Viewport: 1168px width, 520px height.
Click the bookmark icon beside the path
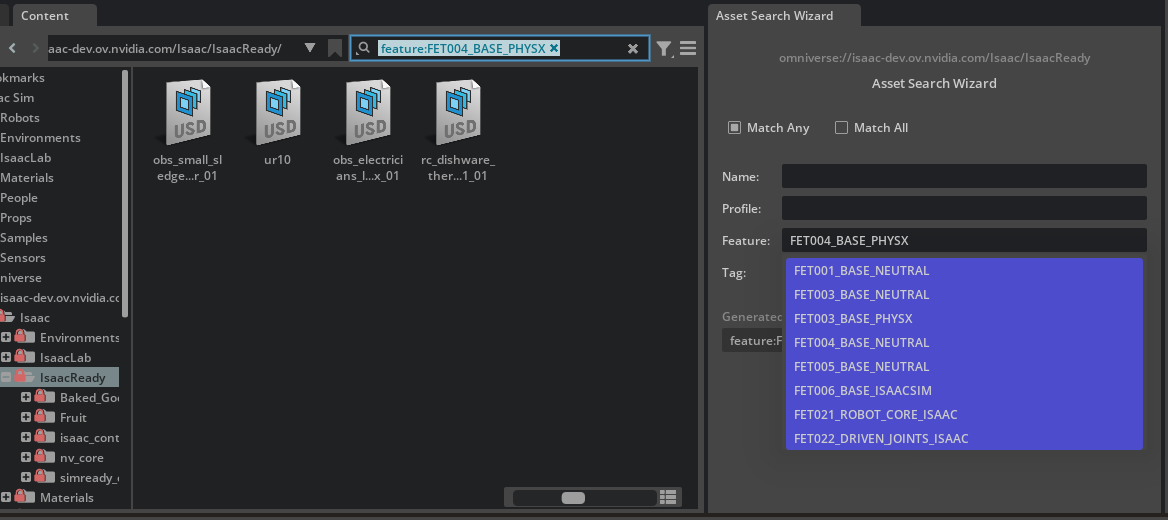click(335, 48)
